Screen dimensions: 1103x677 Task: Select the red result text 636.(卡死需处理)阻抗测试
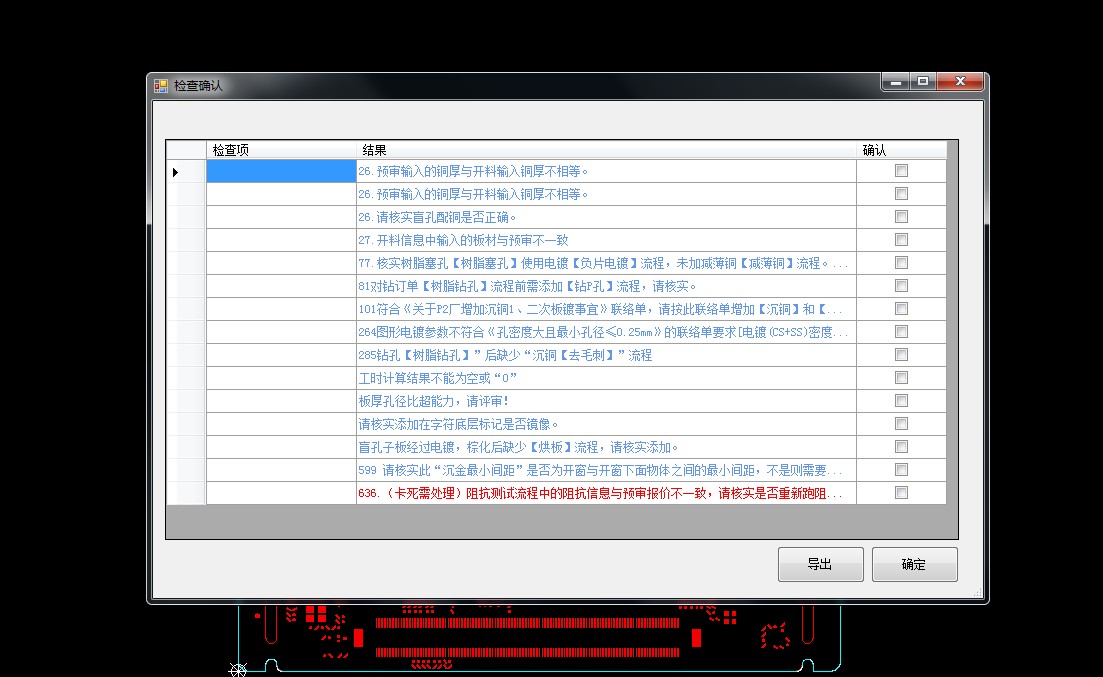[600, 493]
